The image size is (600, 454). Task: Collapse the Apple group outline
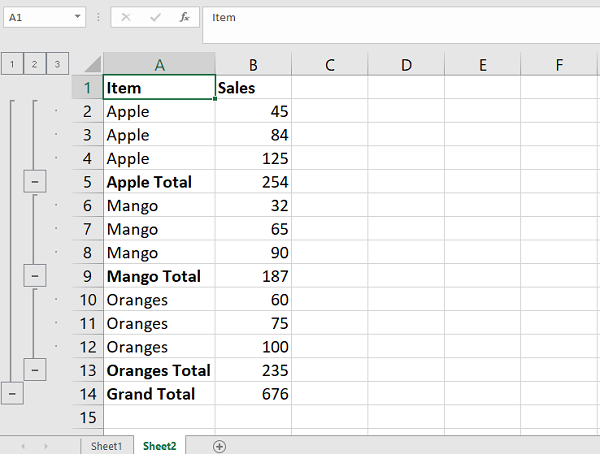click(x=35, y=182)
